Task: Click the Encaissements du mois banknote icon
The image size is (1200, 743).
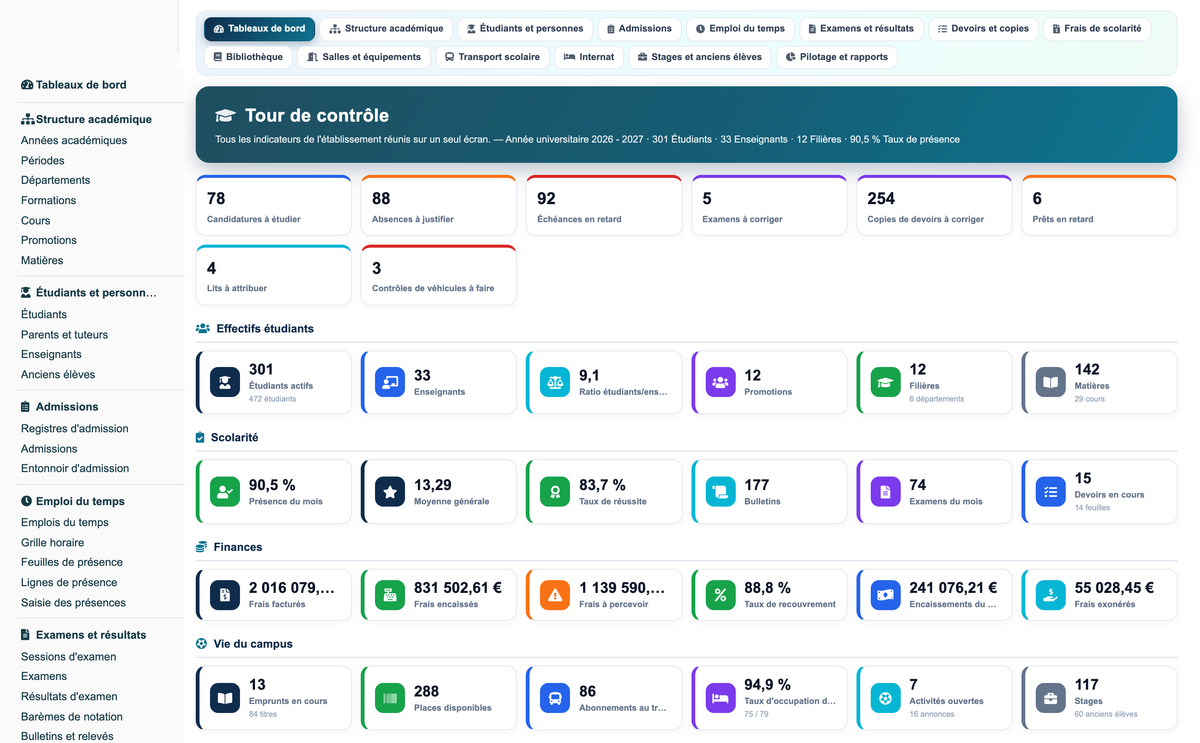Action: [885, 595]
